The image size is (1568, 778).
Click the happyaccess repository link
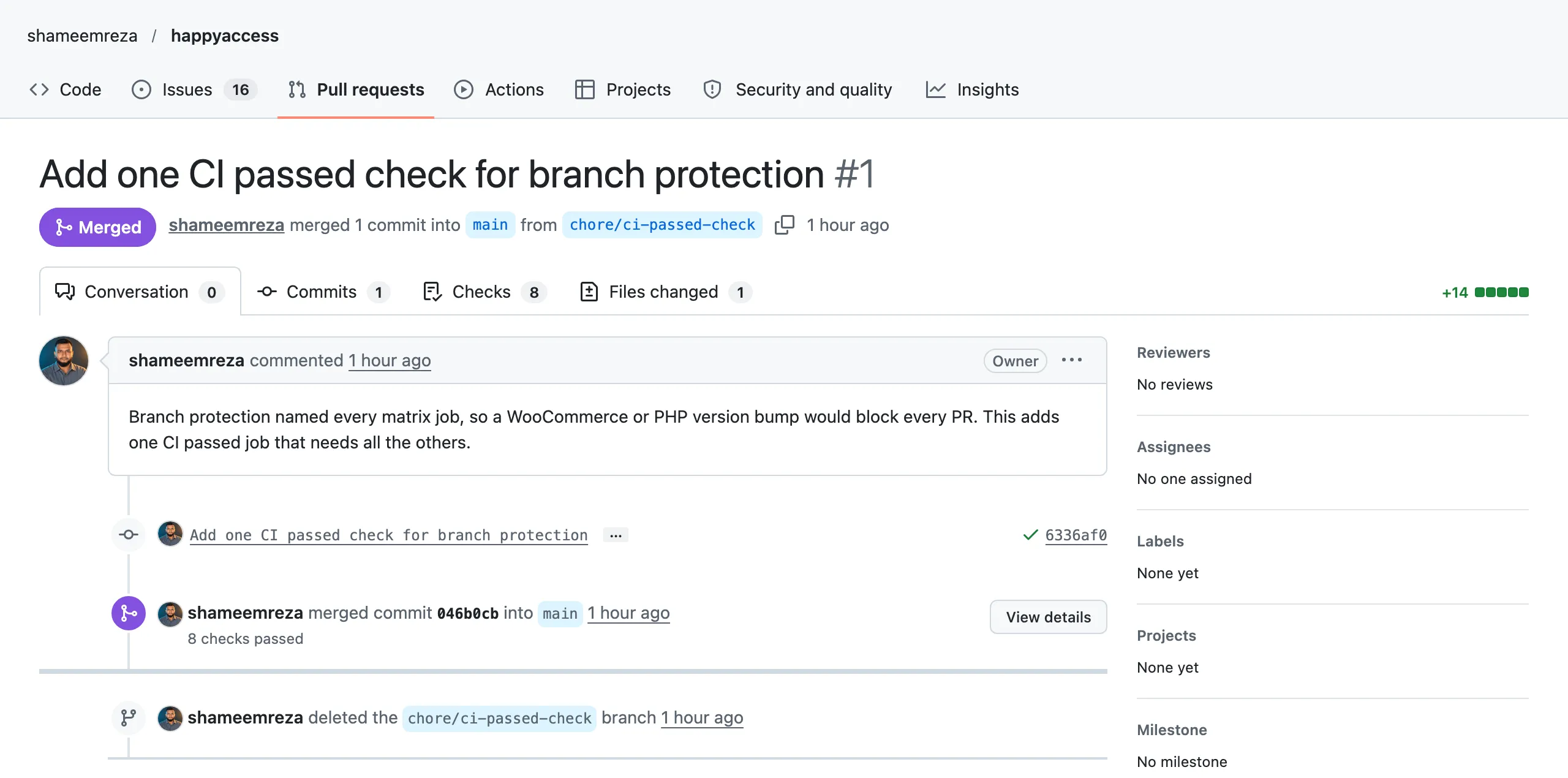click(225, 36)
